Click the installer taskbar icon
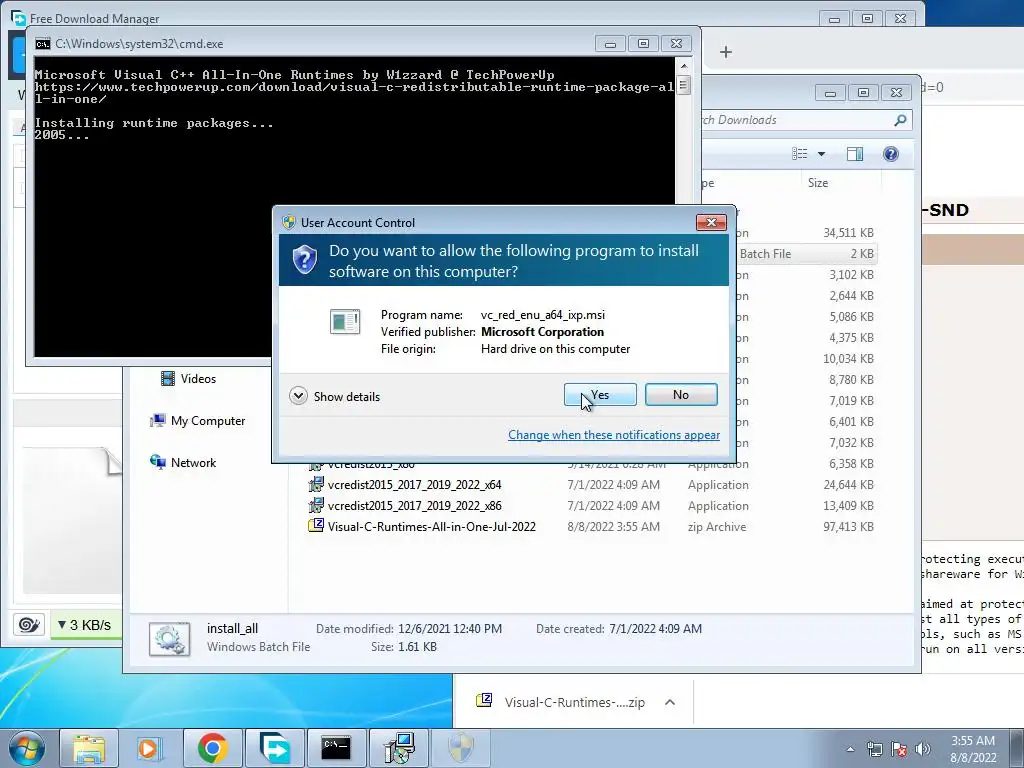Image resolution: width=1024 pixels, height=768 pixels. click(398, 748)
